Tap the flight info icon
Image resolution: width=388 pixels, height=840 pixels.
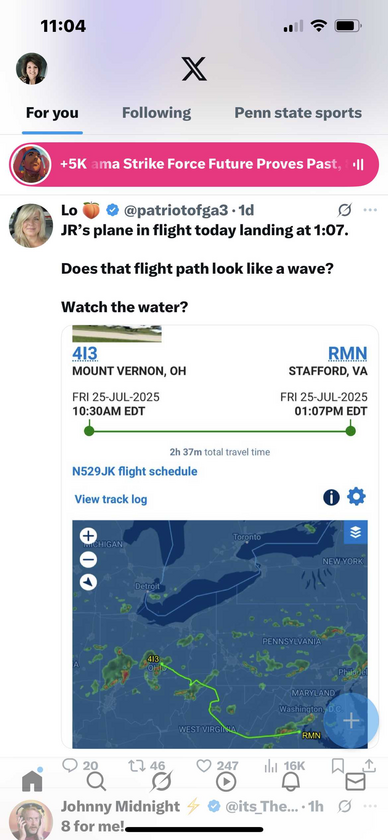[331, 498]
